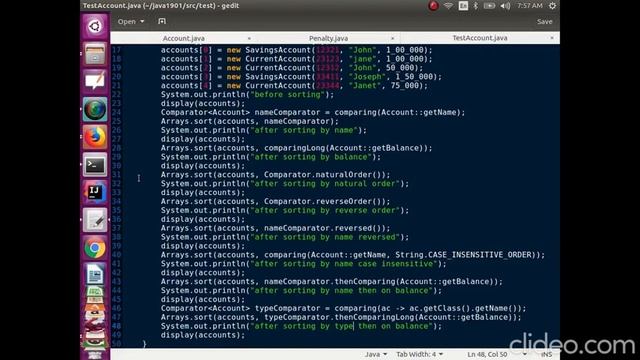The height and width of the screenshot is (360, 640).
Task: Click line 17 with SavingsAccount "John"
Action: click(296, 50)
